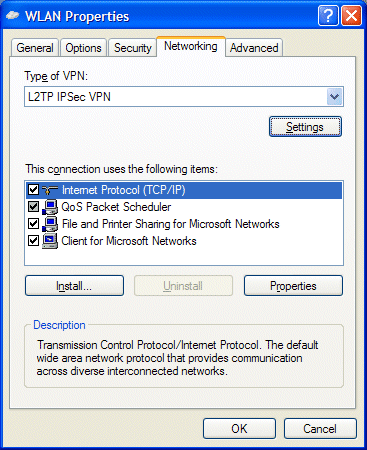Select Client for Microsoft Networks list entry

coord(129,241)
